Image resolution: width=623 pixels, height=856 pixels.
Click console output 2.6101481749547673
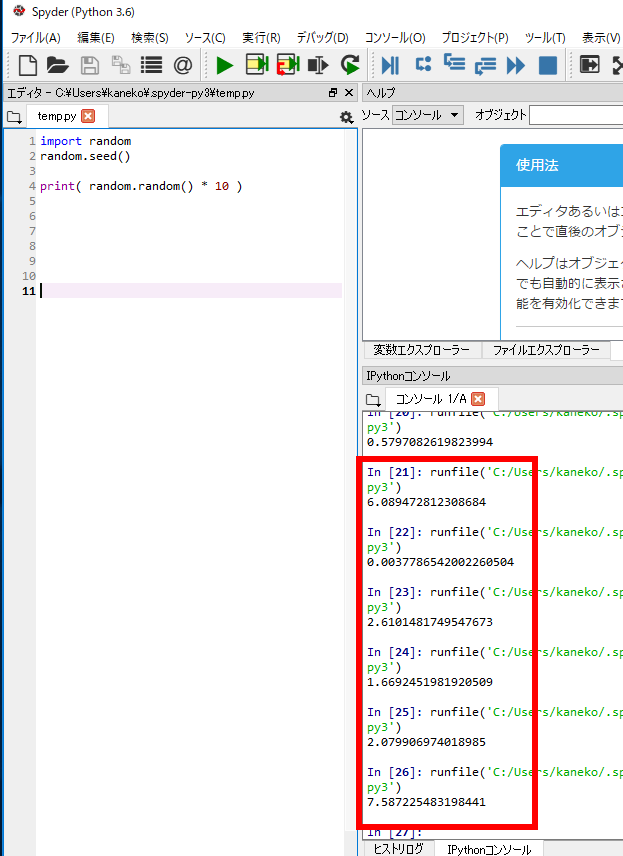click(x=430, y=622)
